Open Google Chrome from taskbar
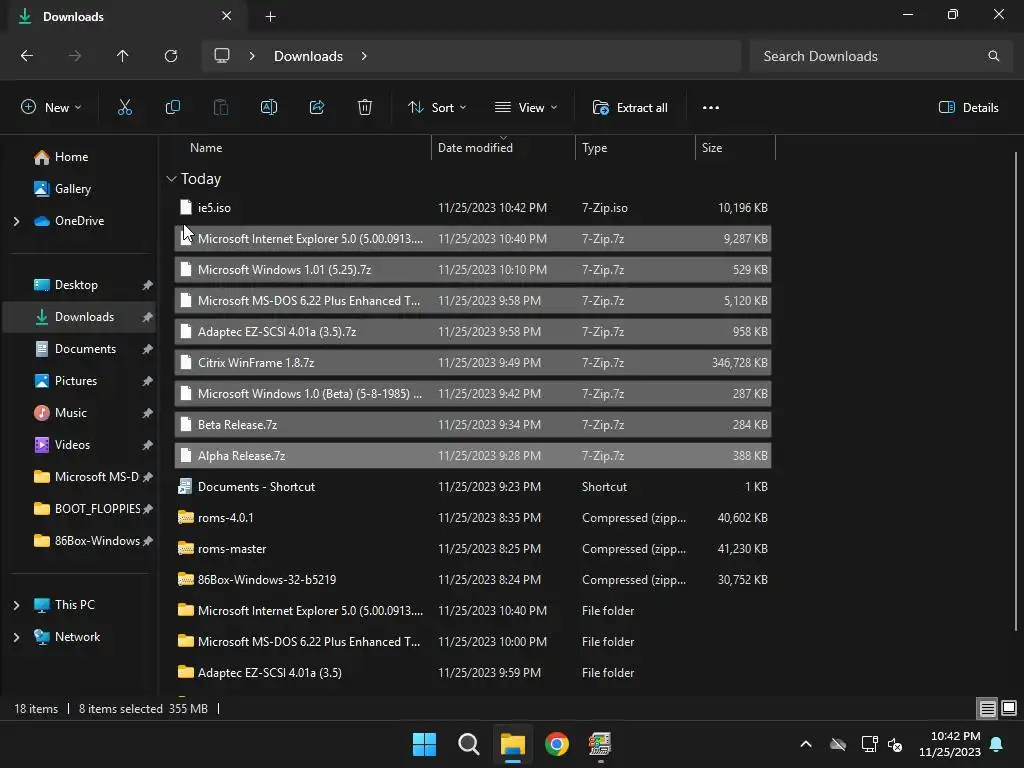1024x768 pixels. (557, 744)
